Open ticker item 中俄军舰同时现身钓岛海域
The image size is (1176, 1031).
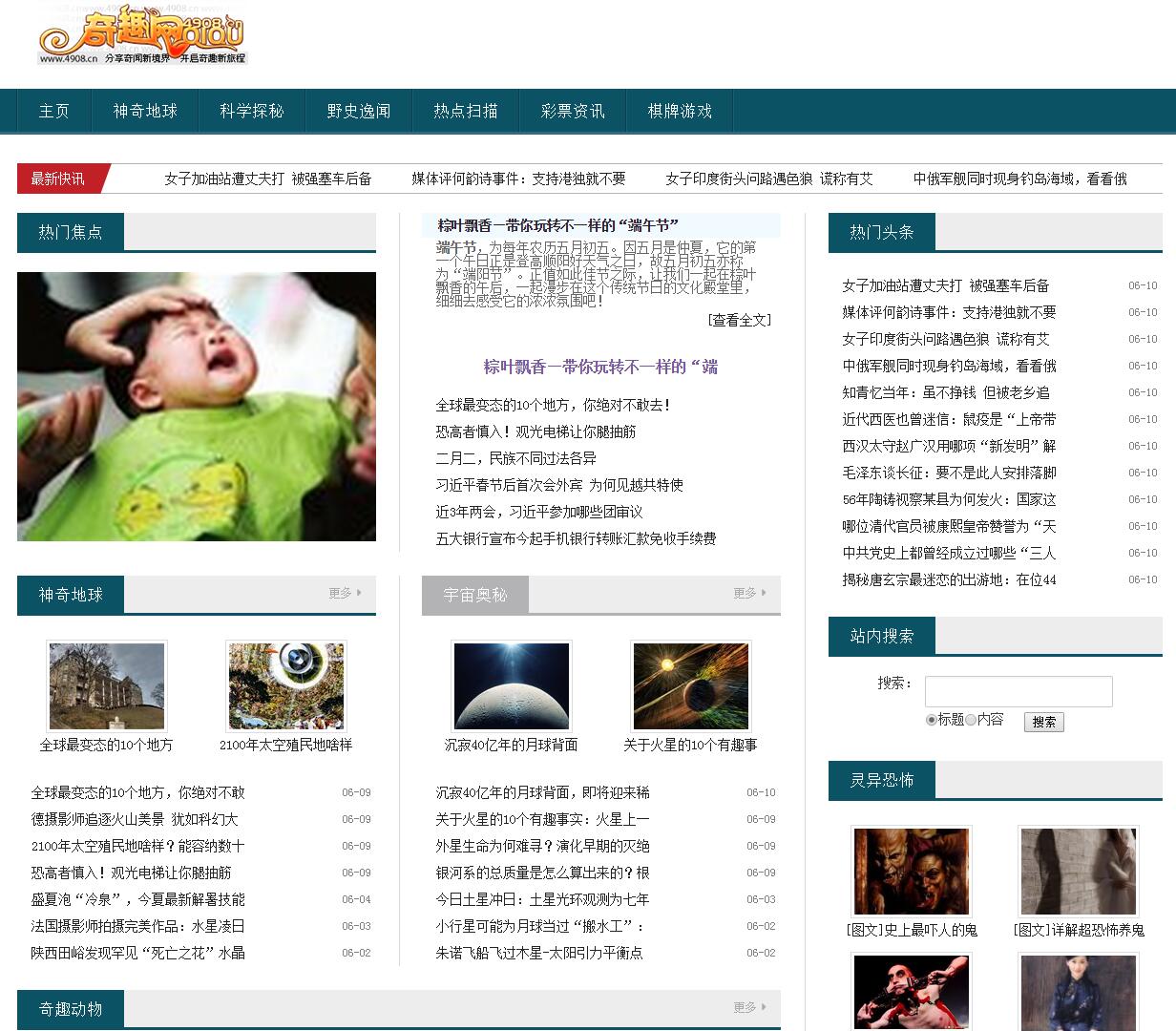1020,179
